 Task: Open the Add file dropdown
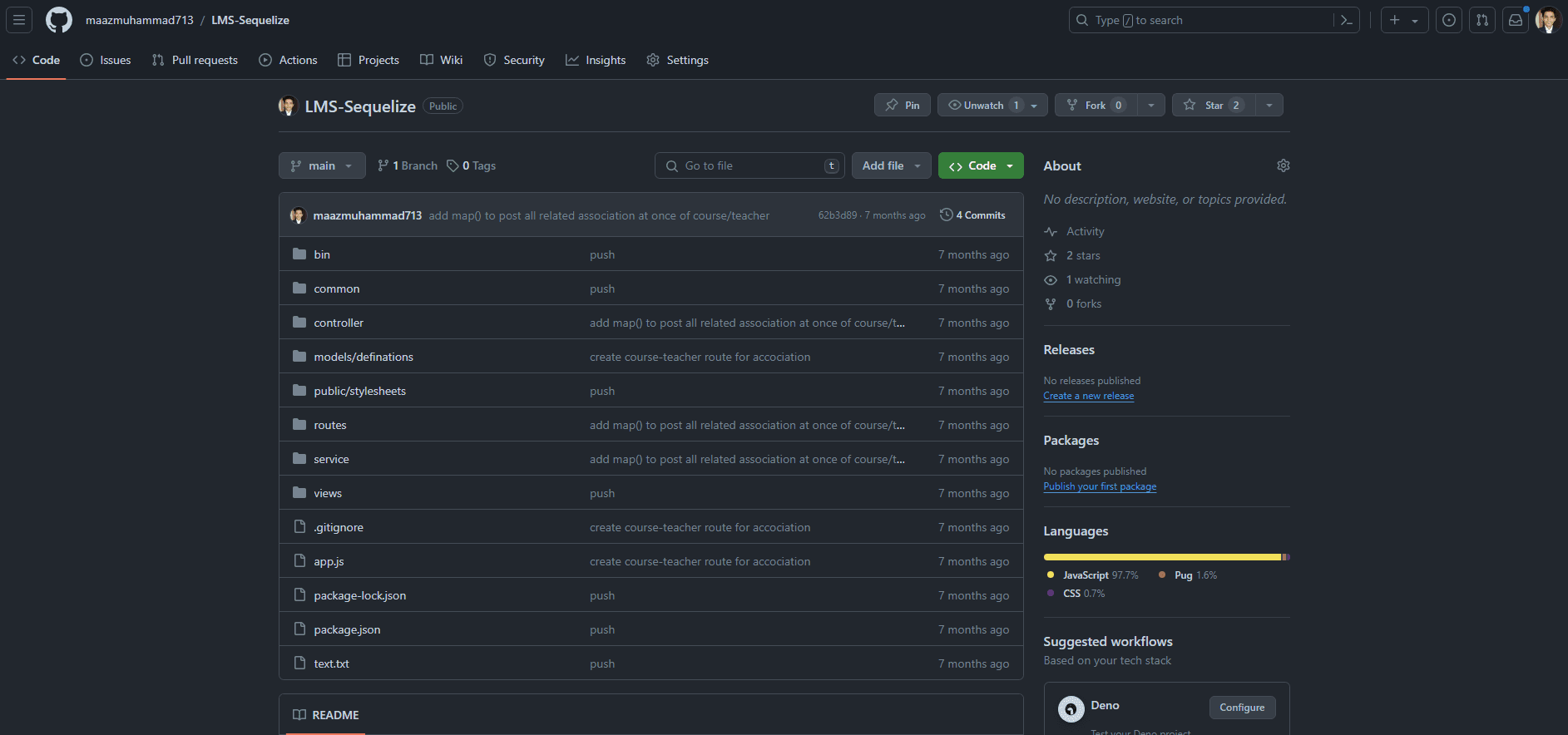point(892,165)
